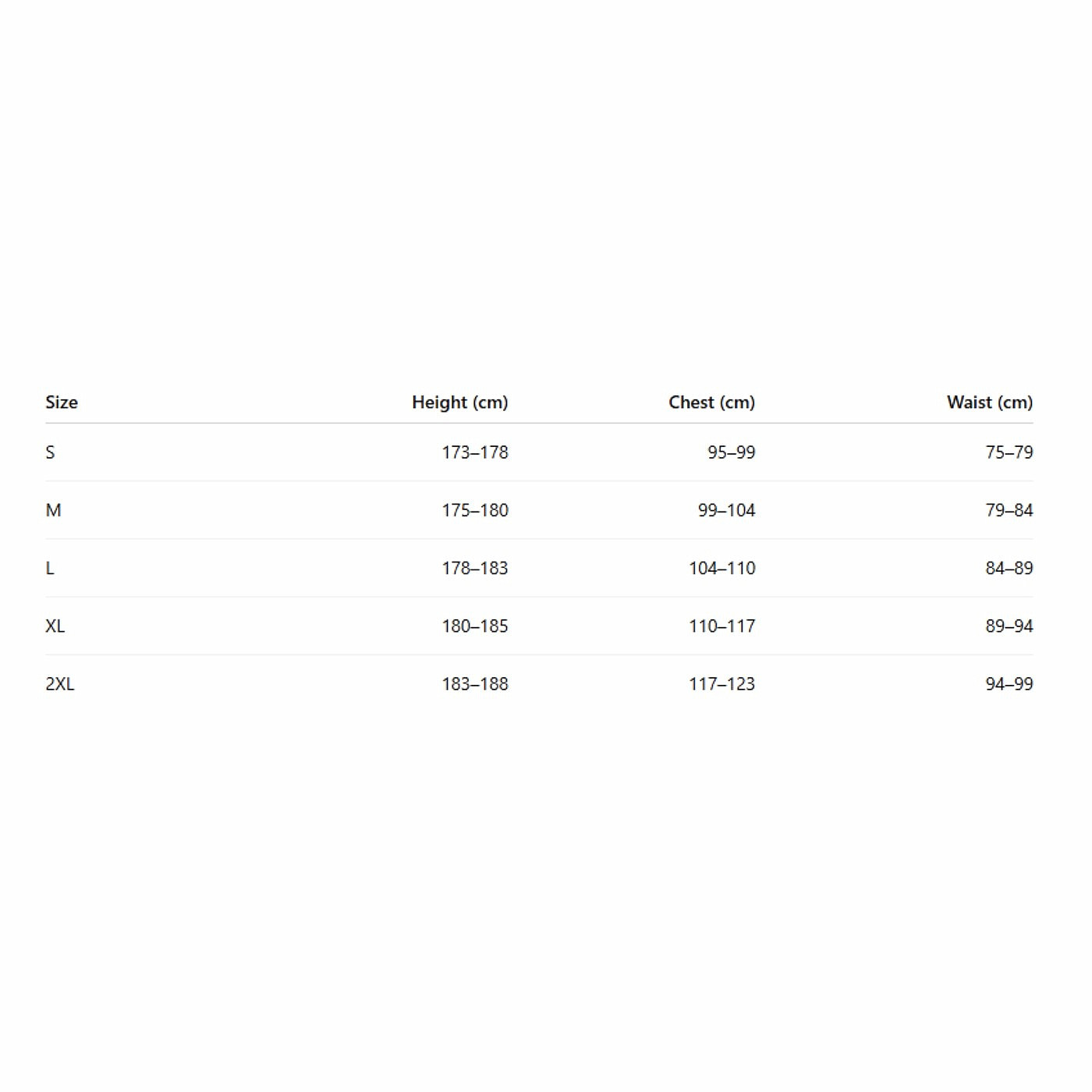Select the L size row label
This screenshot has width=1092, height=1092.
point(50,568)
